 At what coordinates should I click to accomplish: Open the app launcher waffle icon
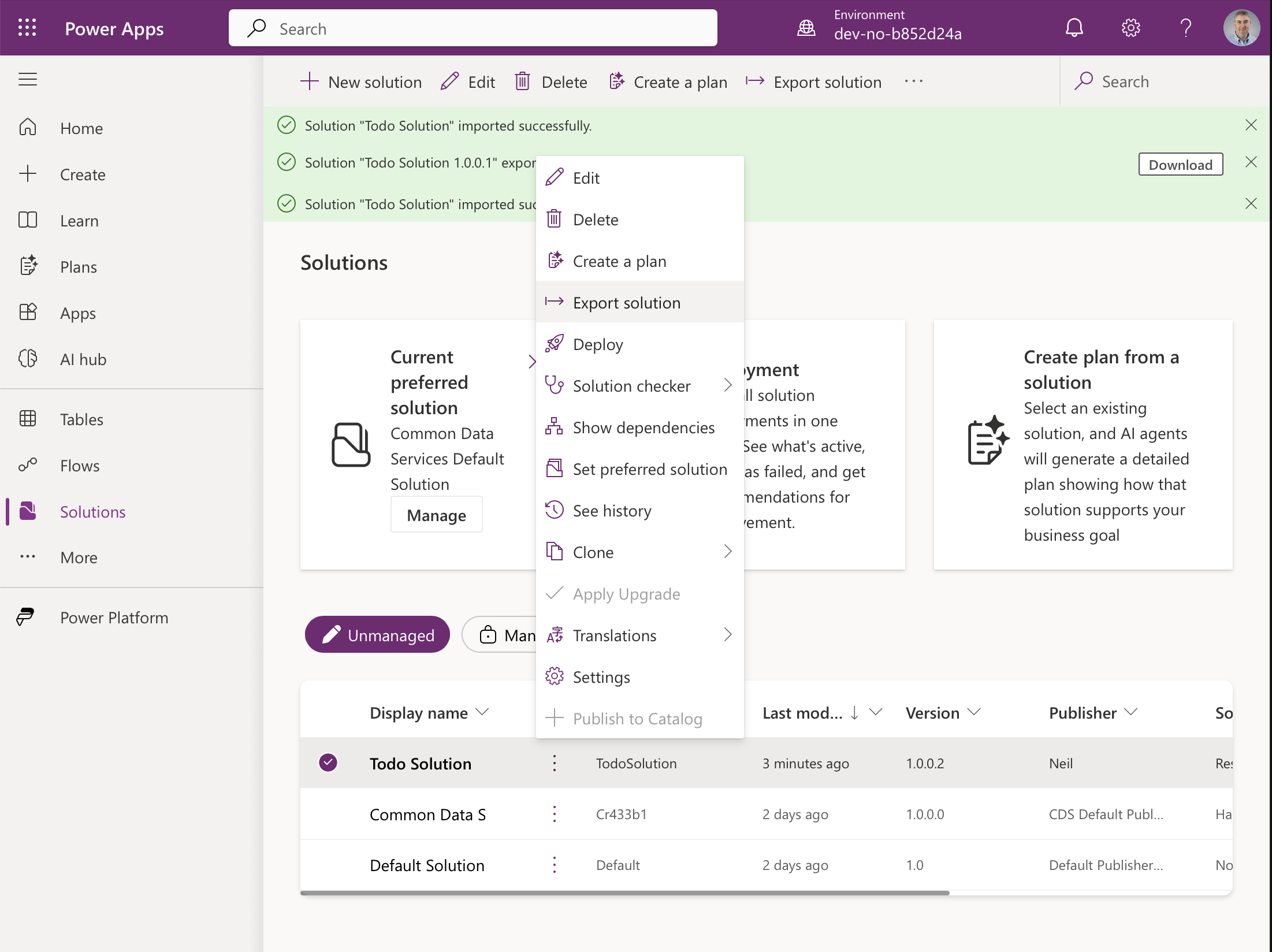coord(27,28)
